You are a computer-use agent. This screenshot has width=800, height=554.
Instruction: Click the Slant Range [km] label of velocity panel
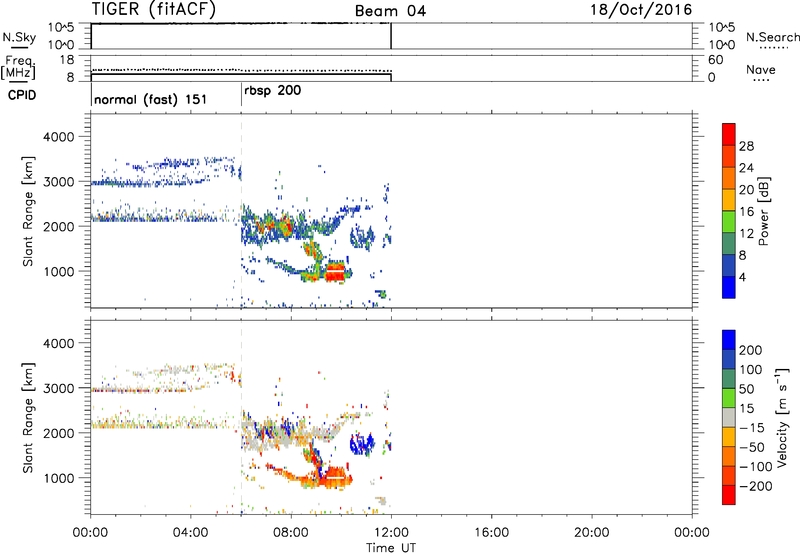[28, 417]
